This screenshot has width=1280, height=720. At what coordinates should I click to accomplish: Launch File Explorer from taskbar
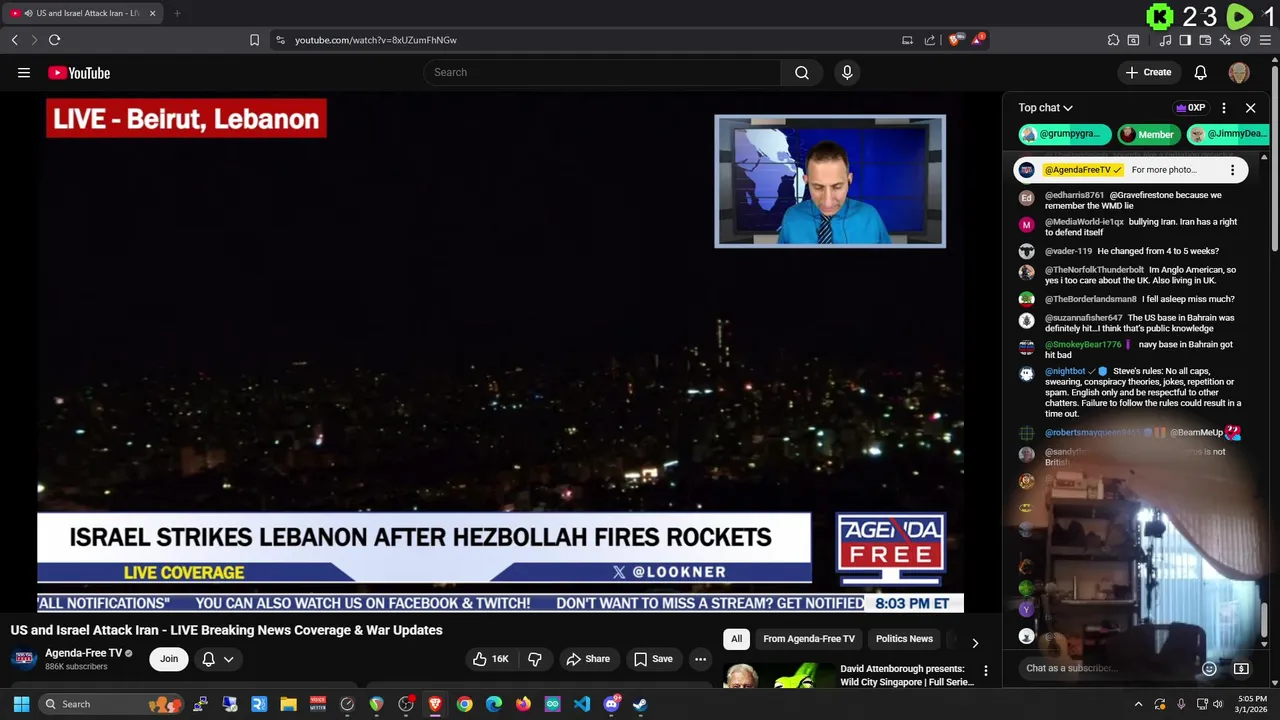pyautogui.click(x=288, y=704)
